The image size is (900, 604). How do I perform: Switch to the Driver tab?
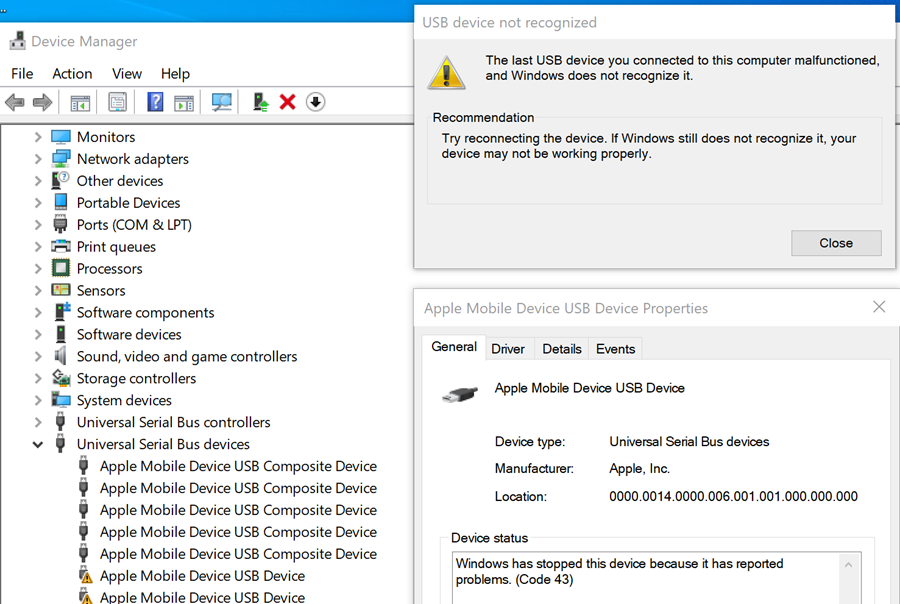coord(508,349)
